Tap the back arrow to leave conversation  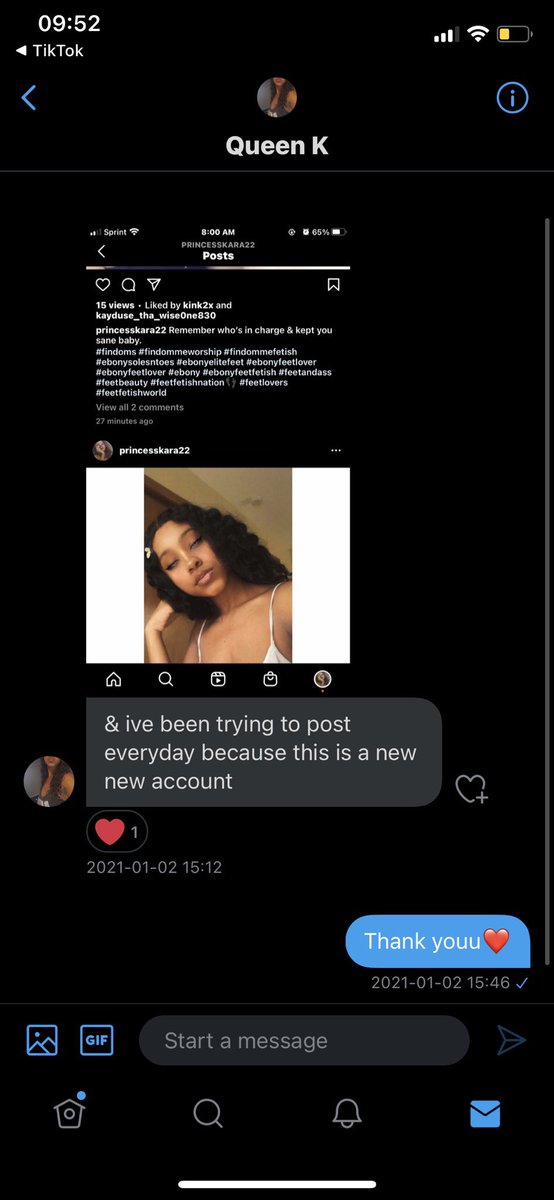tap(29, 98)
